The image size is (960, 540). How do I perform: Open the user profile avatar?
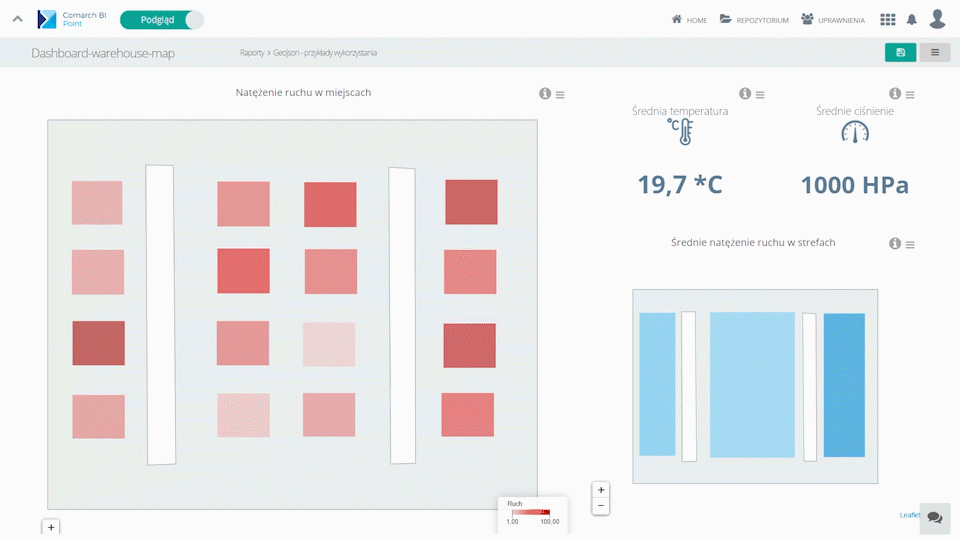[x=937, y=19]
